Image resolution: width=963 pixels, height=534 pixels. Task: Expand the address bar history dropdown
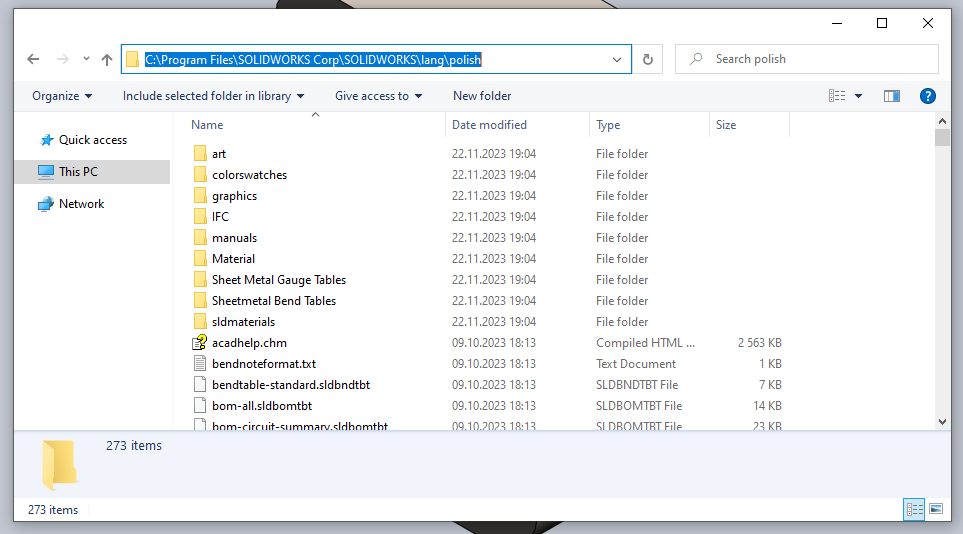(617, 60)
